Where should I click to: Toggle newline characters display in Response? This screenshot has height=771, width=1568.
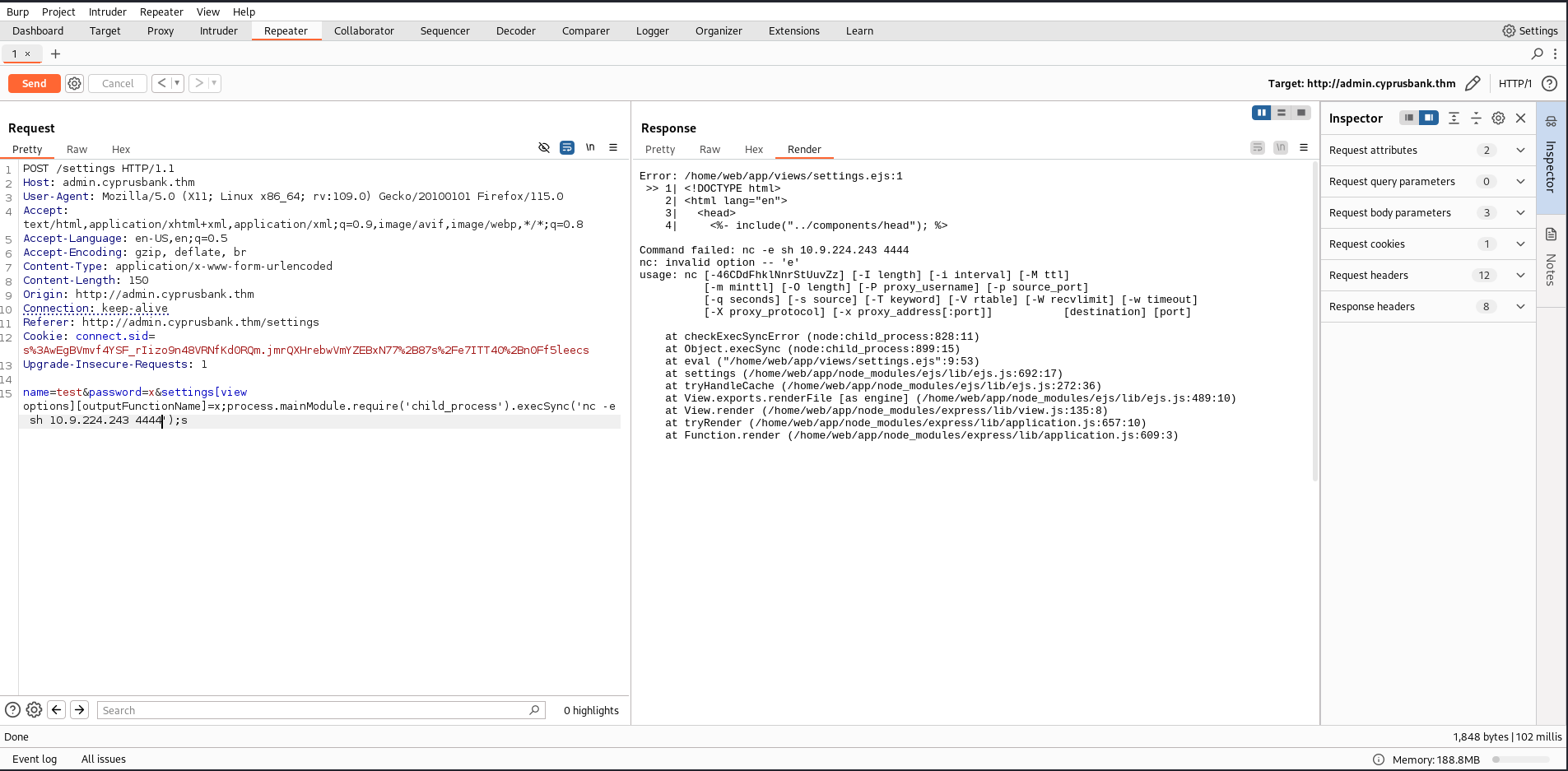tap(1281, 147)
